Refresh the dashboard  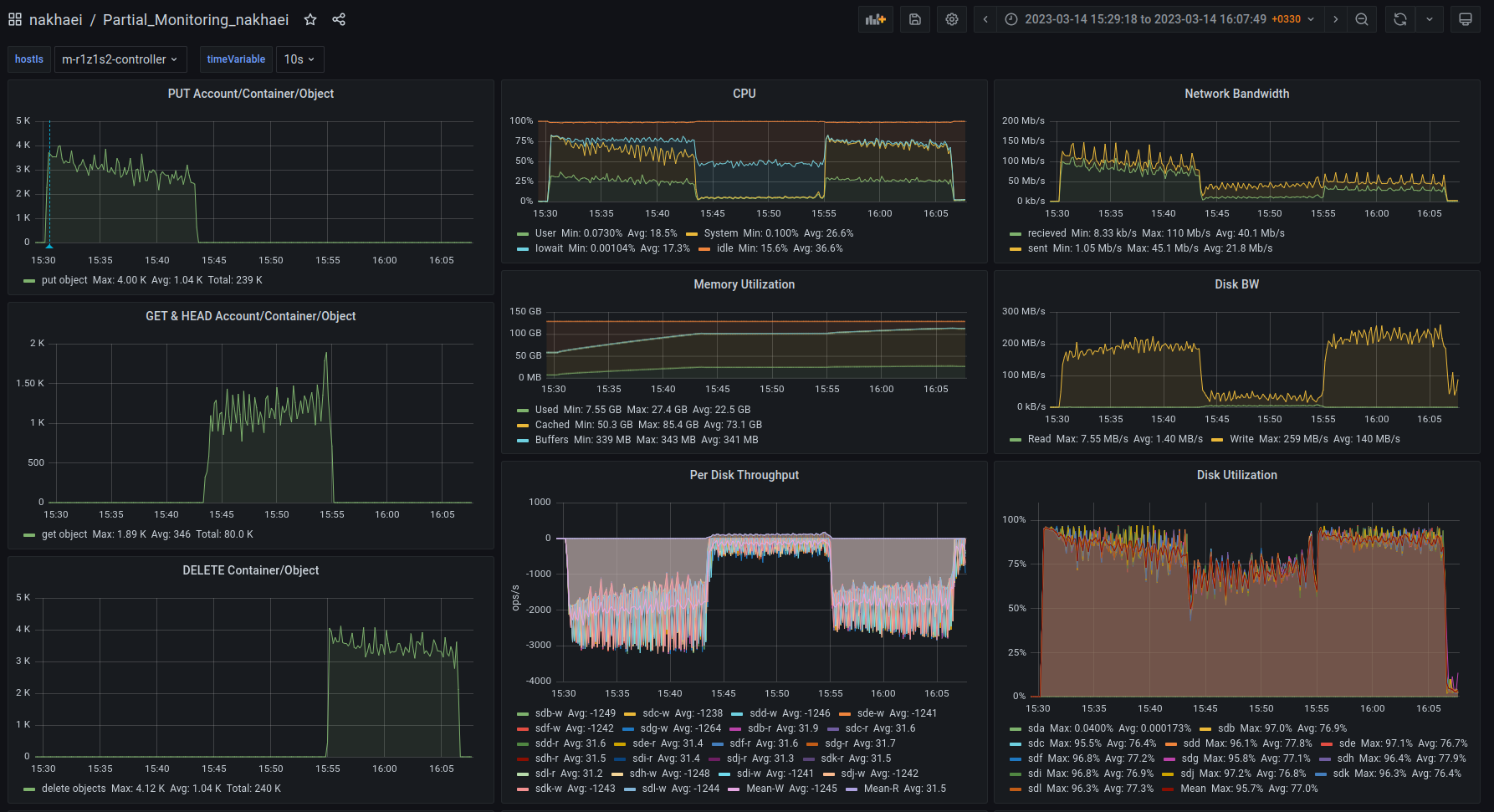1400,19
